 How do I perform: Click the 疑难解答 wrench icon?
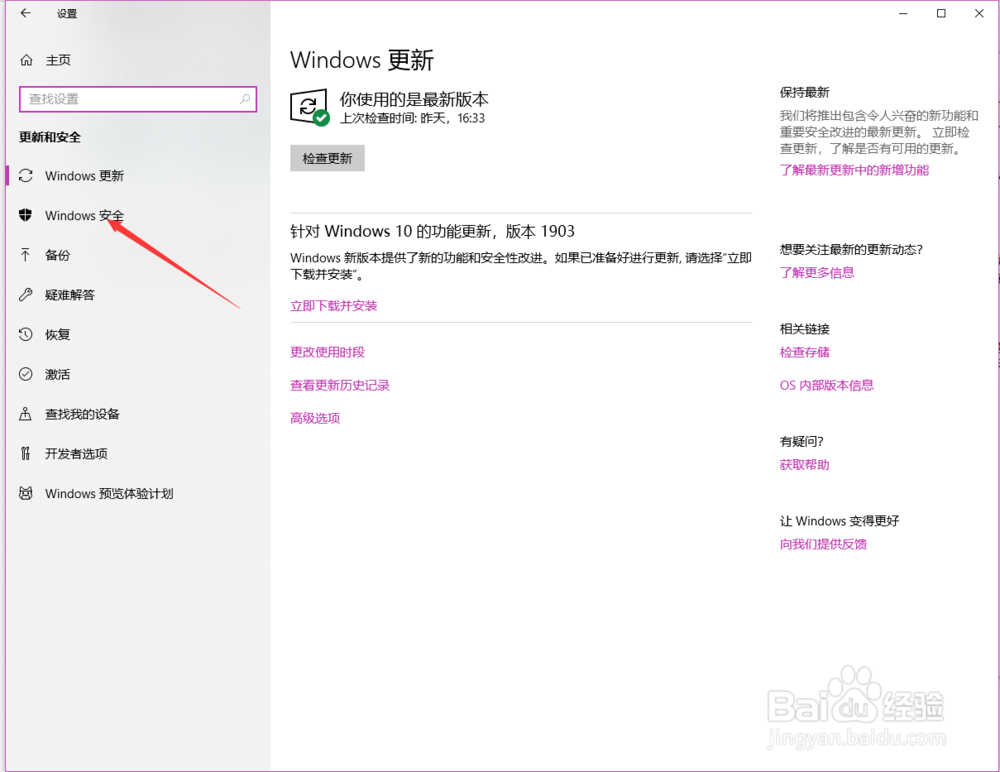point(26,295)
